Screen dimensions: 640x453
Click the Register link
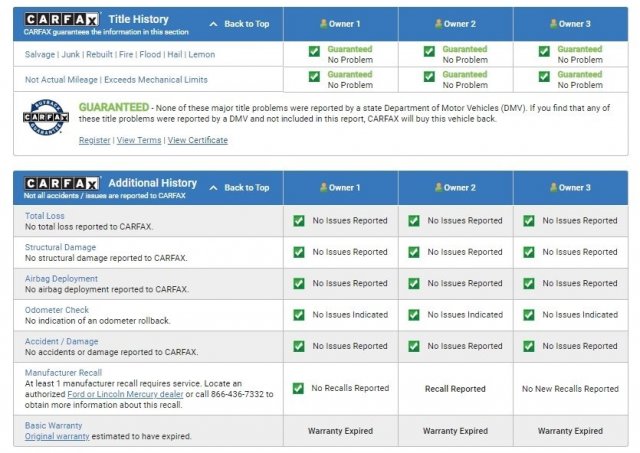[94, 140]
